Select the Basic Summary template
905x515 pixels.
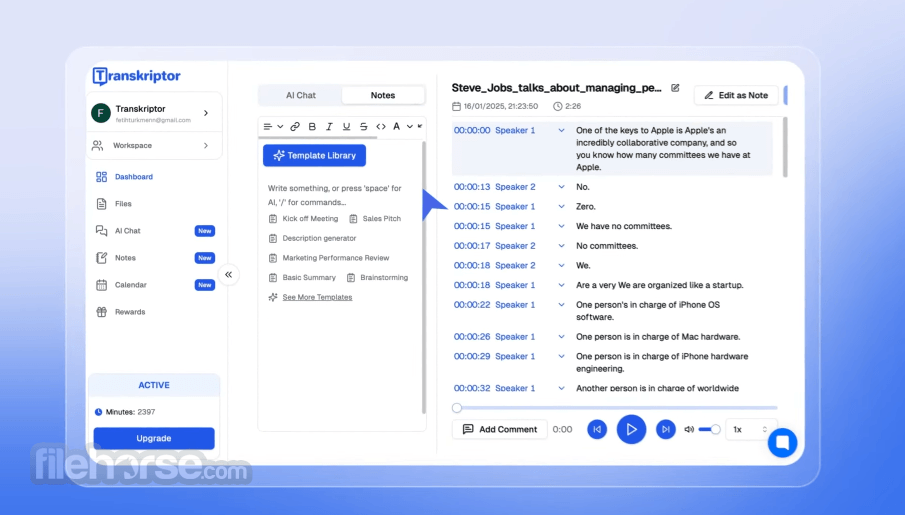tap(302, 278)
